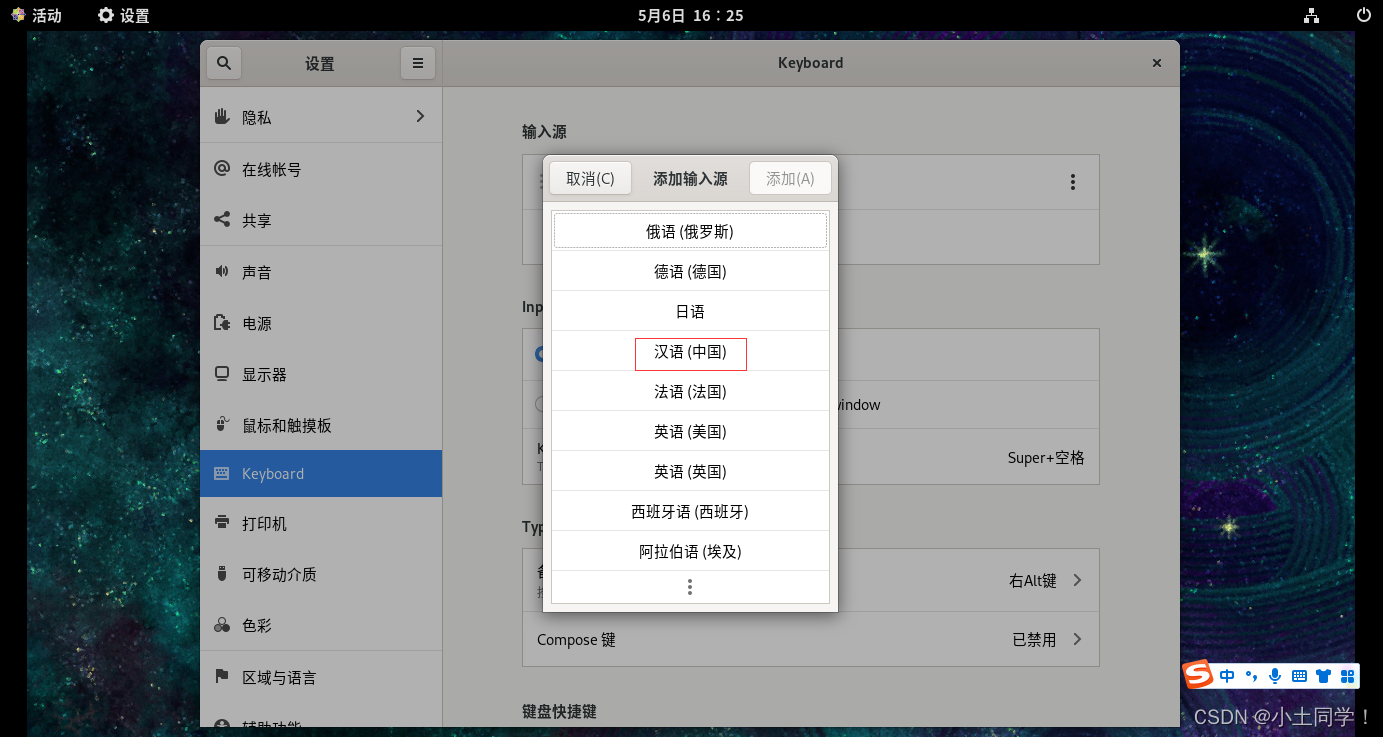1383x737 pixels.
Task: Toggle Sogou punctuation mode
Action: 1250,676
